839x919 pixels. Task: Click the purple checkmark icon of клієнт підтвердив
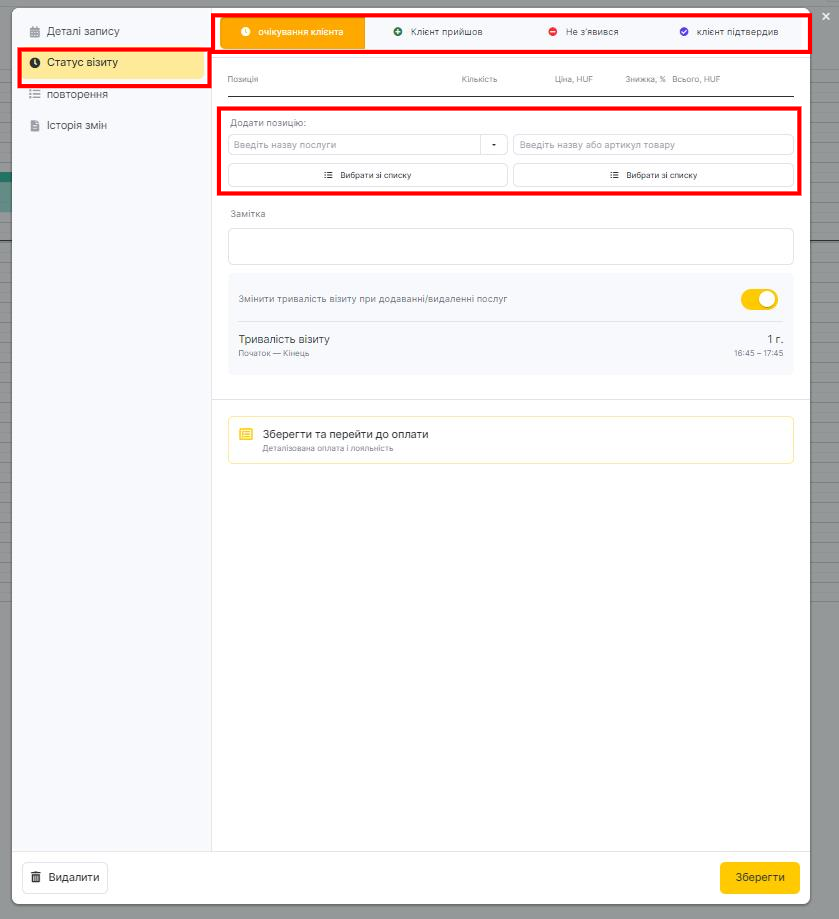684,32
